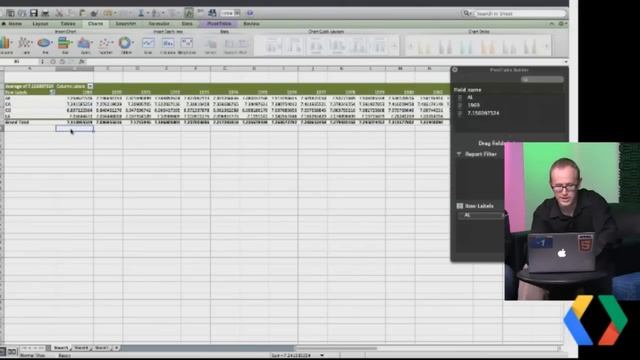Click the Name Box in the formula bar
Viewport: 640px width, 360px height.
[x=18, y=62]
